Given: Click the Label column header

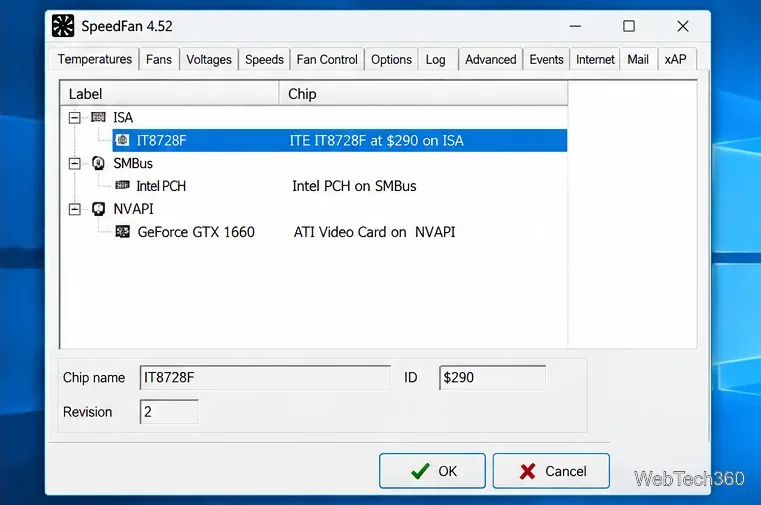Looking at the screenshot, I should coord(169,94).
